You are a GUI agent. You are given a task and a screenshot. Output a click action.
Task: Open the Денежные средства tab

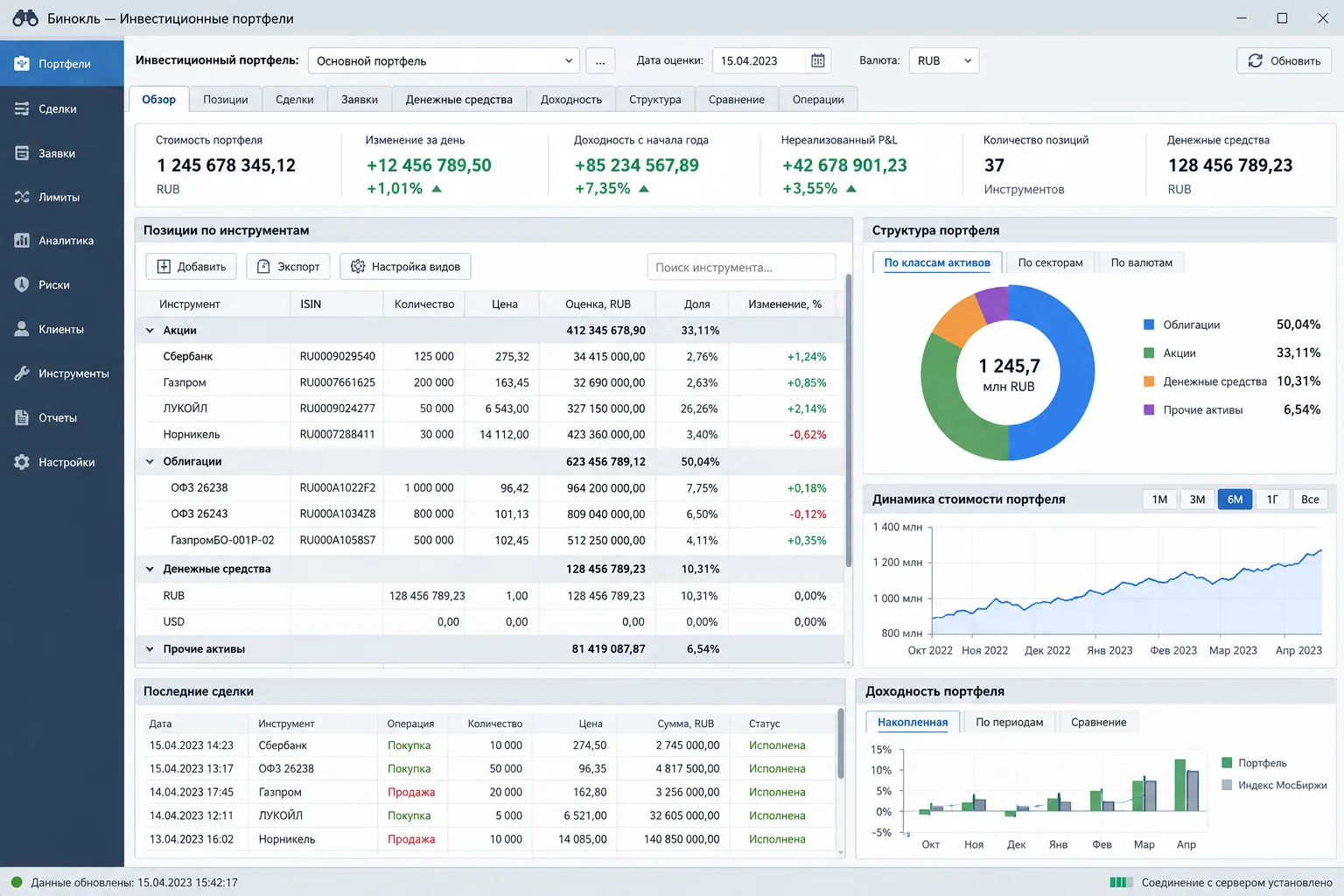[x=458, y=99]
